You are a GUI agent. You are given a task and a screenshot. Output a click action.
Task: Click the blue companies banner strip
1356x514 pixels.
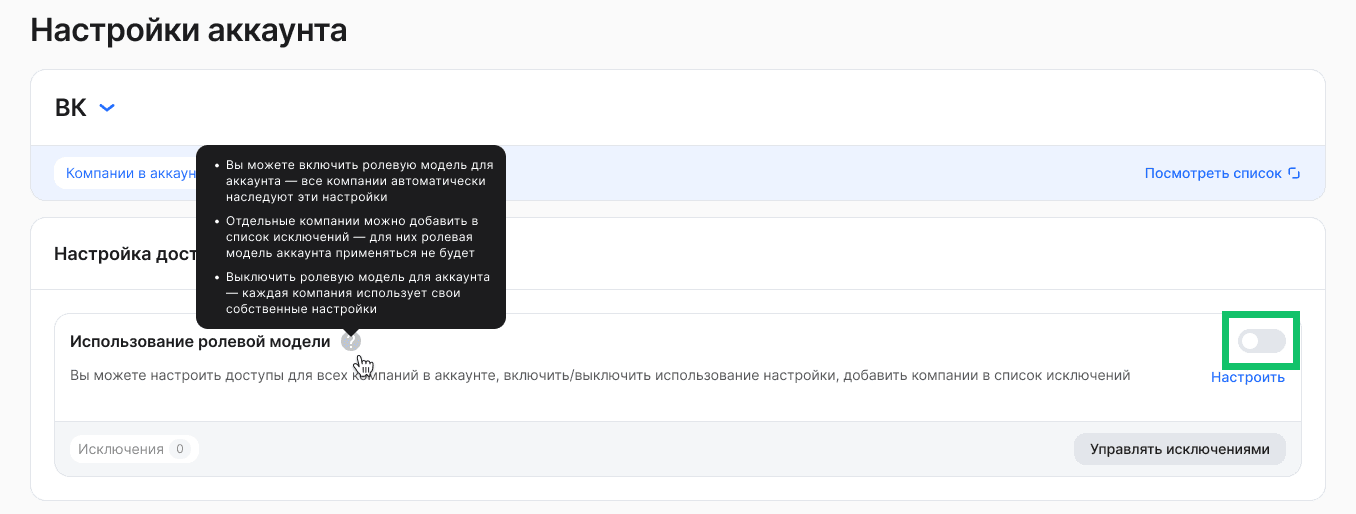[800, 173]
